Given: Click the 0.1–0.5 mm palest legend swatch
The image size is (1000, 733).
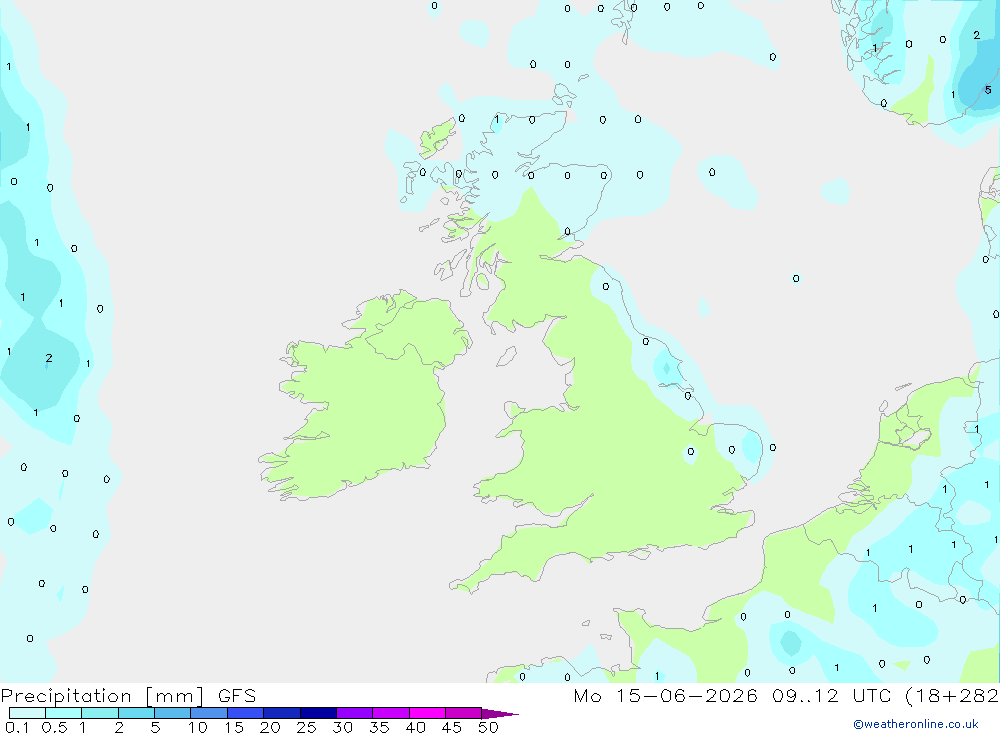Looking at the screenshot, I should pyautogui.click(x=27, y=713).
